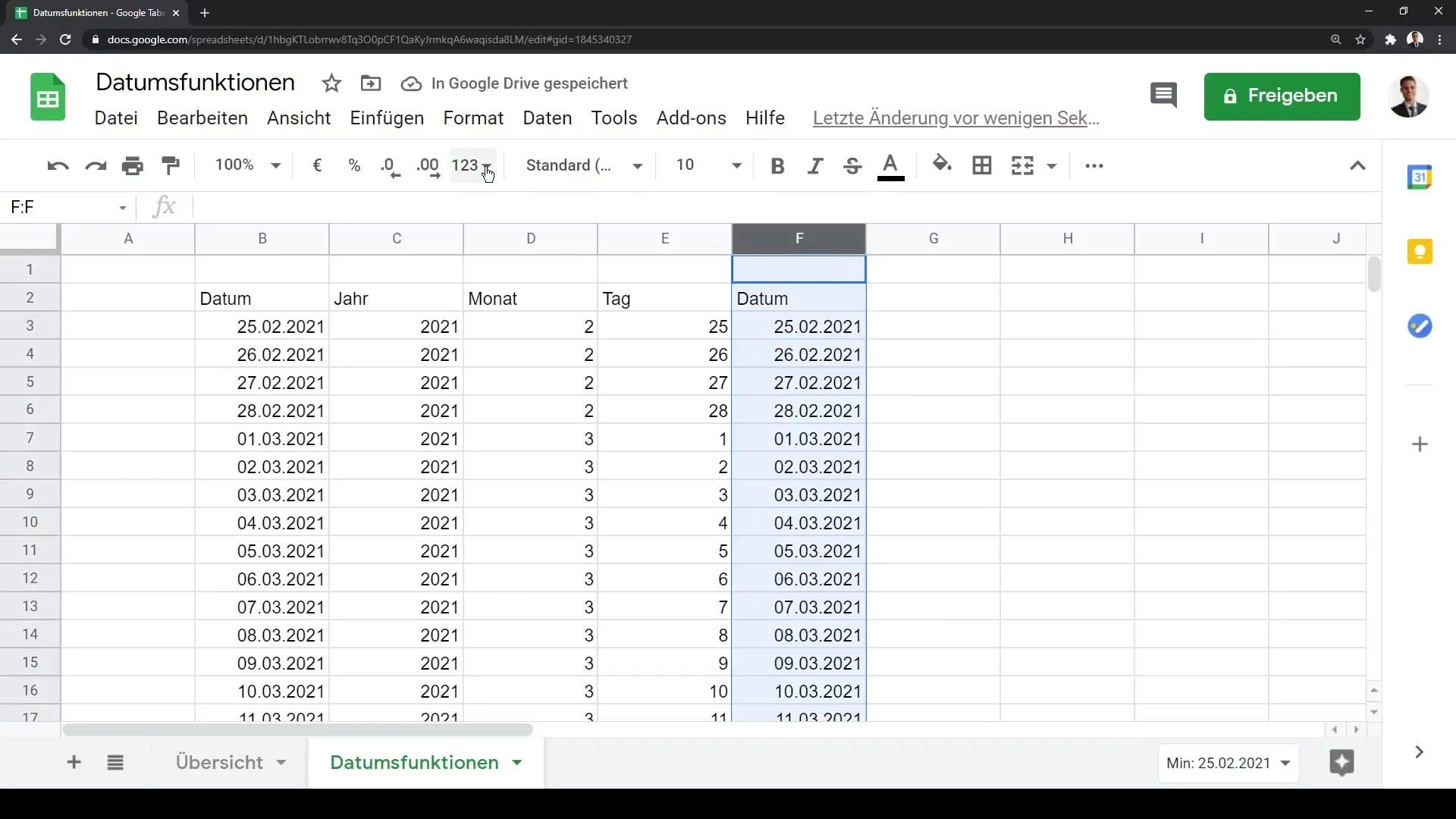Open the Hilfe menu

tap(765, 118)
